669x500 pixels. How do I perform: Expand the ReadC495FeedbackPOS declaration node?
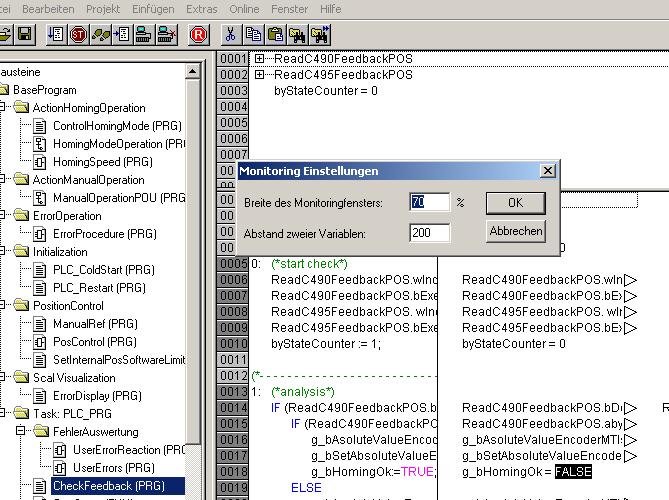pos(260,75)
